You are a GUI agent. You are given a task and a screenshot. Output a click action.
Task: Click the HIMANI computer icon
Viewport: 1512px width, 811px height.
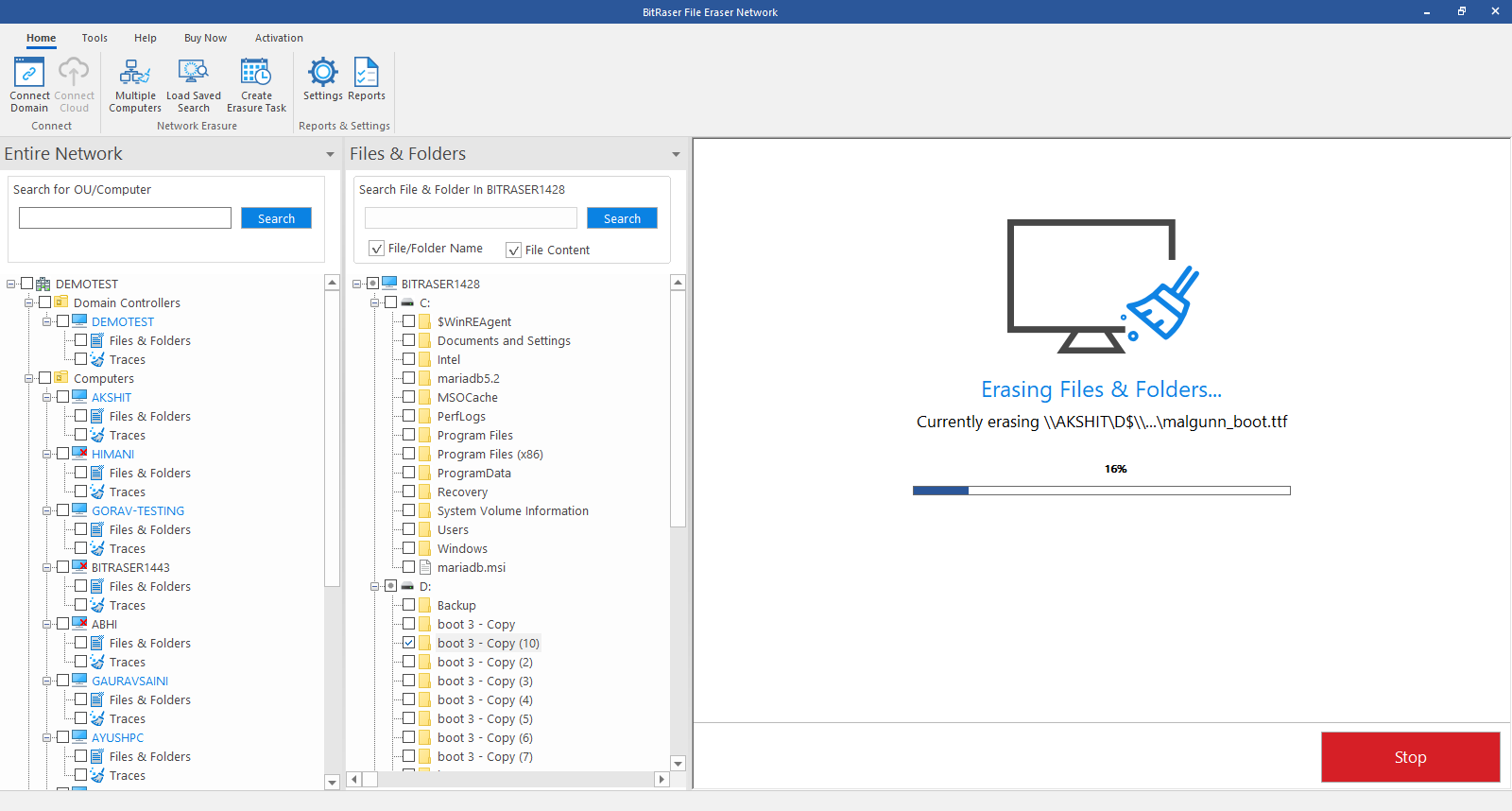pos(80,454)
